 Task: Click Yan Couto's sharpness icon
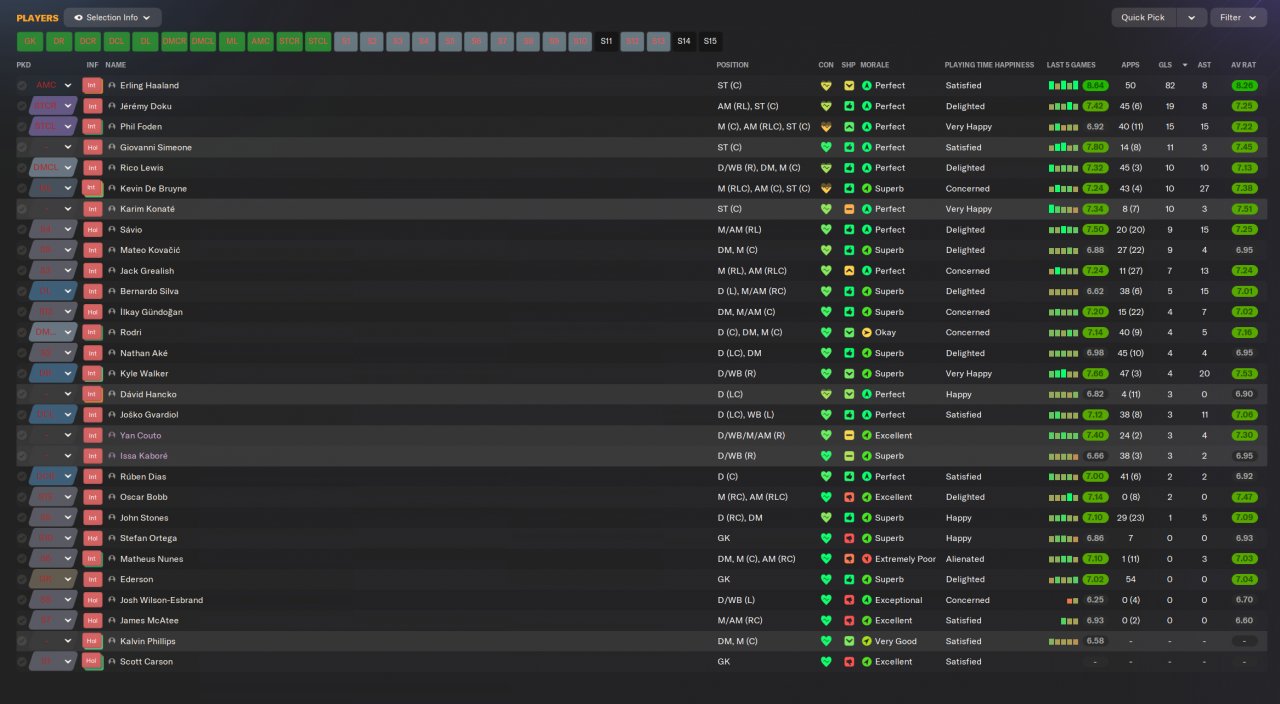tap(849, 436)
